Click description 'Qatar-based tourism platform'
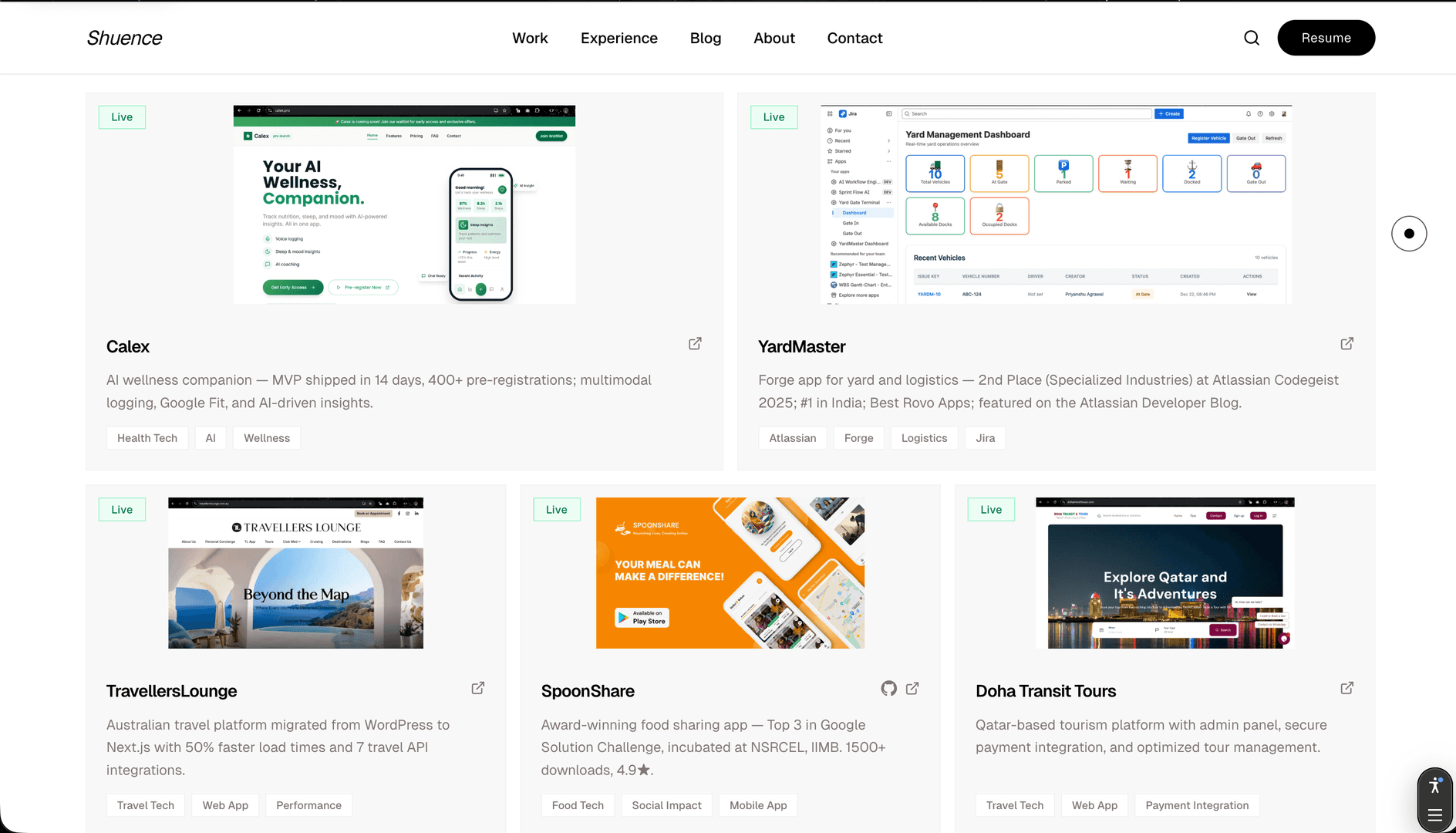The image size is (1456, 833). tap(1151, 736)
